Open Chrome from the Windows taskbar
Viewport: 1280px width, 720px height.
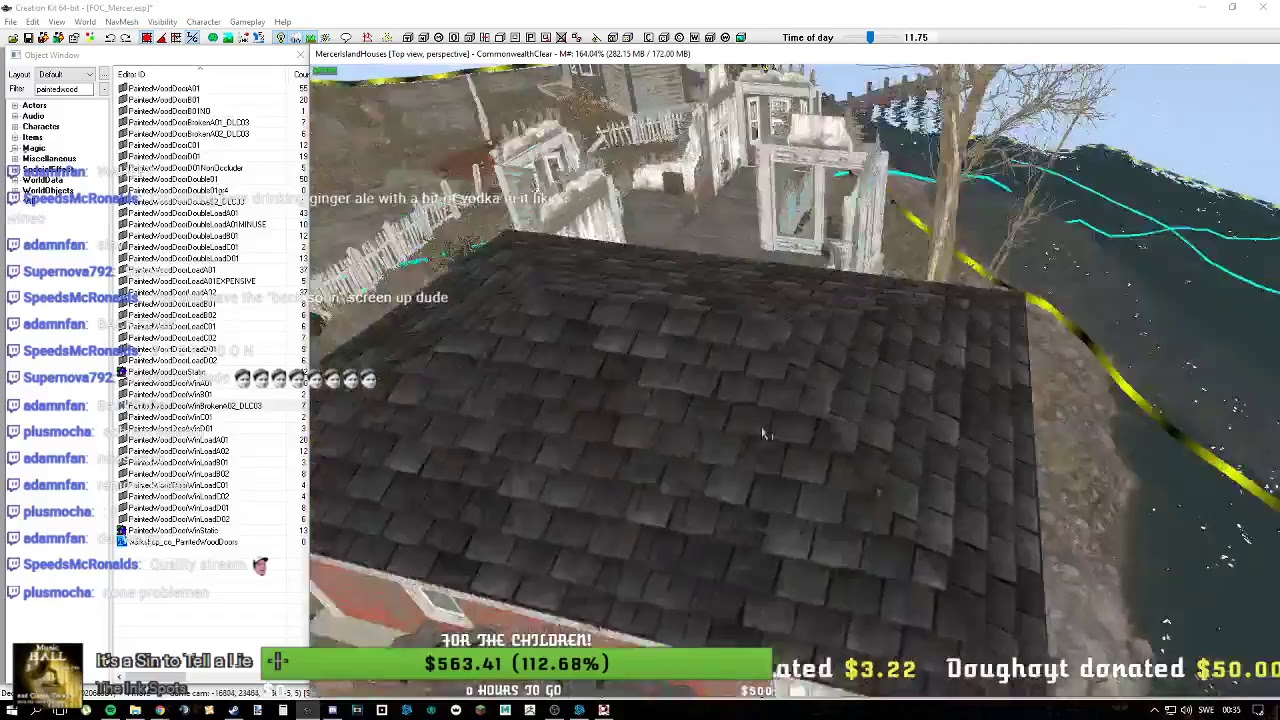(160, 710)
